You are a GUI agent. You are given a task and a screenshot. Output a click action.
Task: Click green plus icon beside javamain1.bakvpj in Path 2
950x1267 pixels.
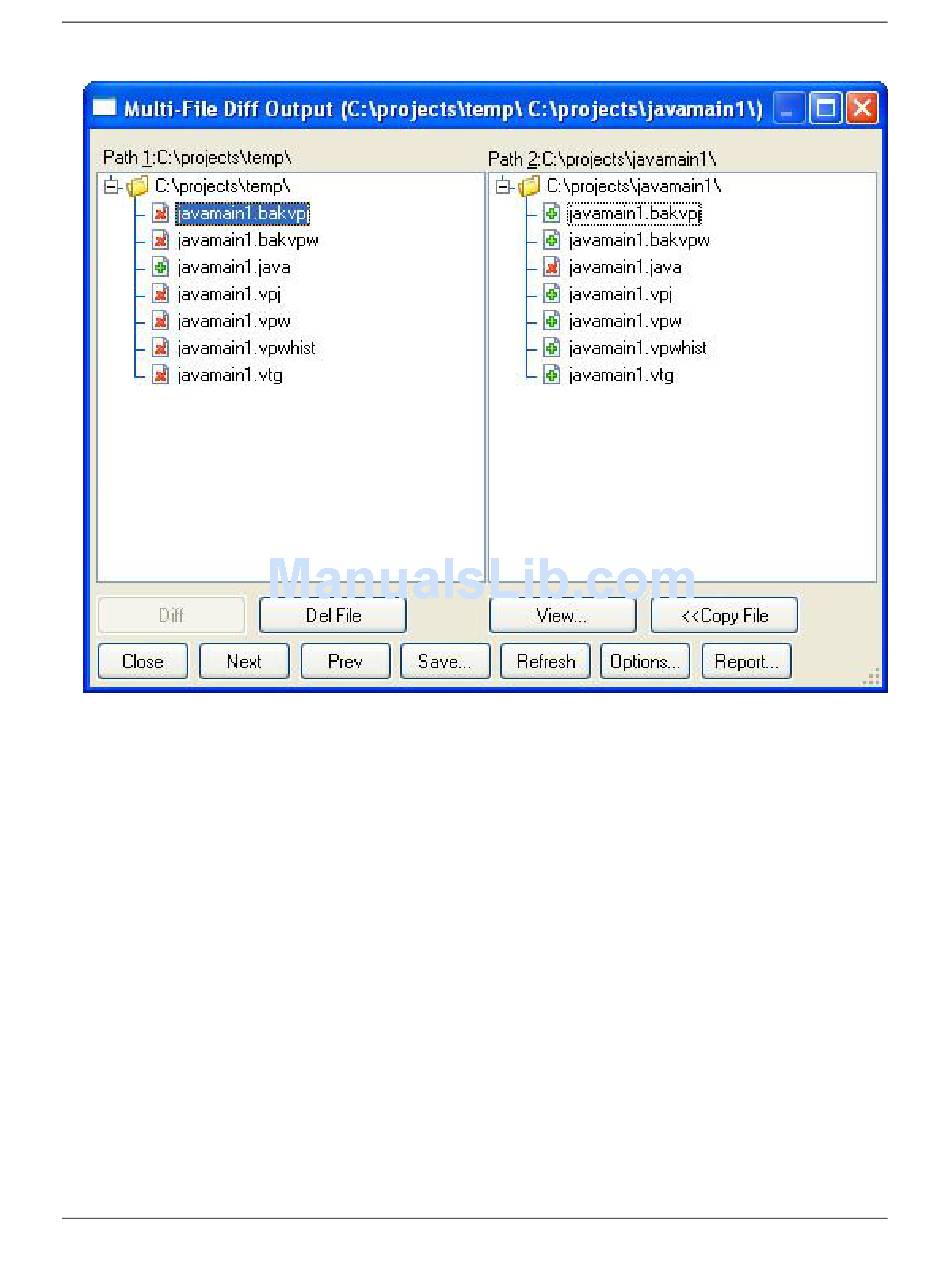551,213
